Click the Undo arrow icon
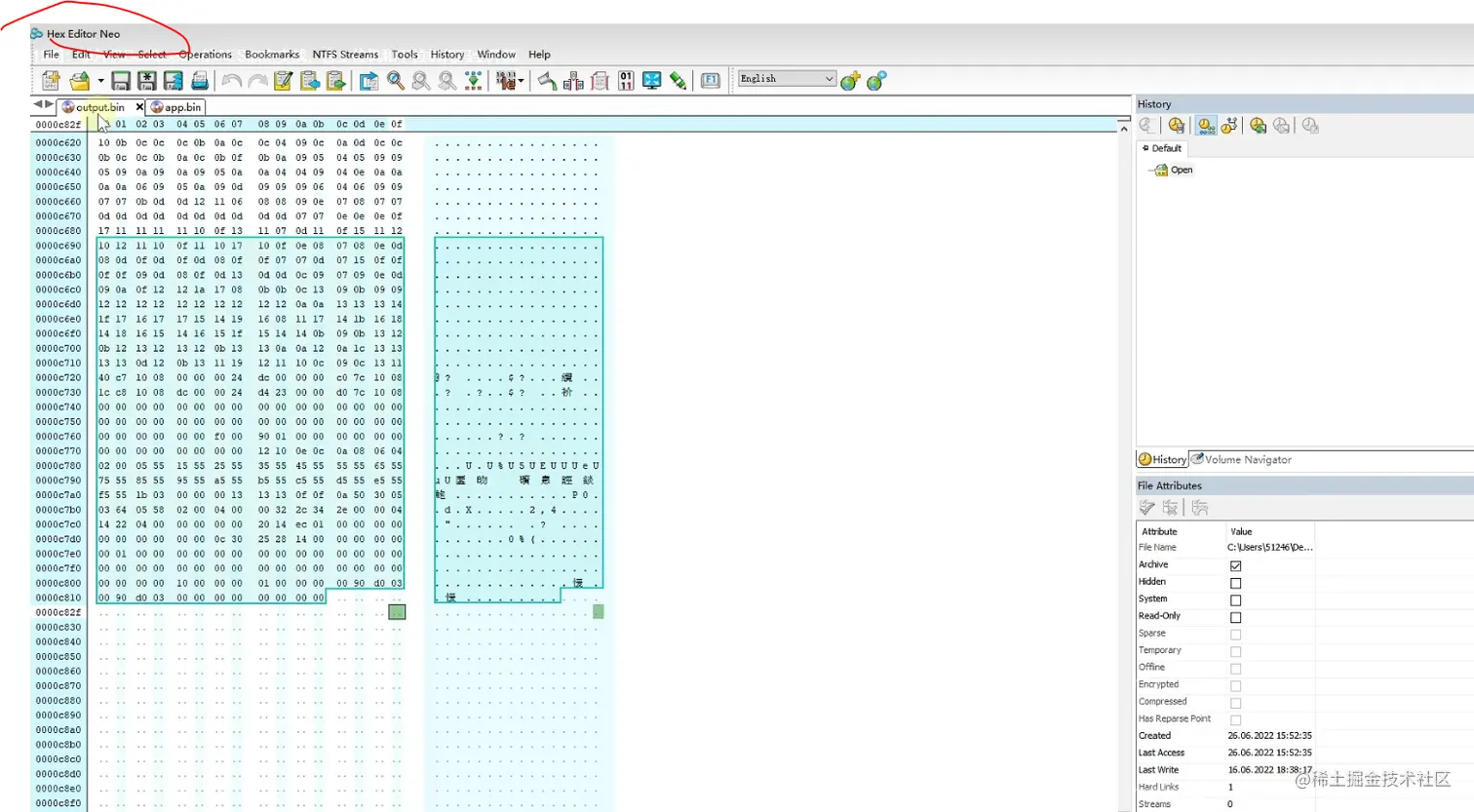1474x812 pixels. pos(231,81)
